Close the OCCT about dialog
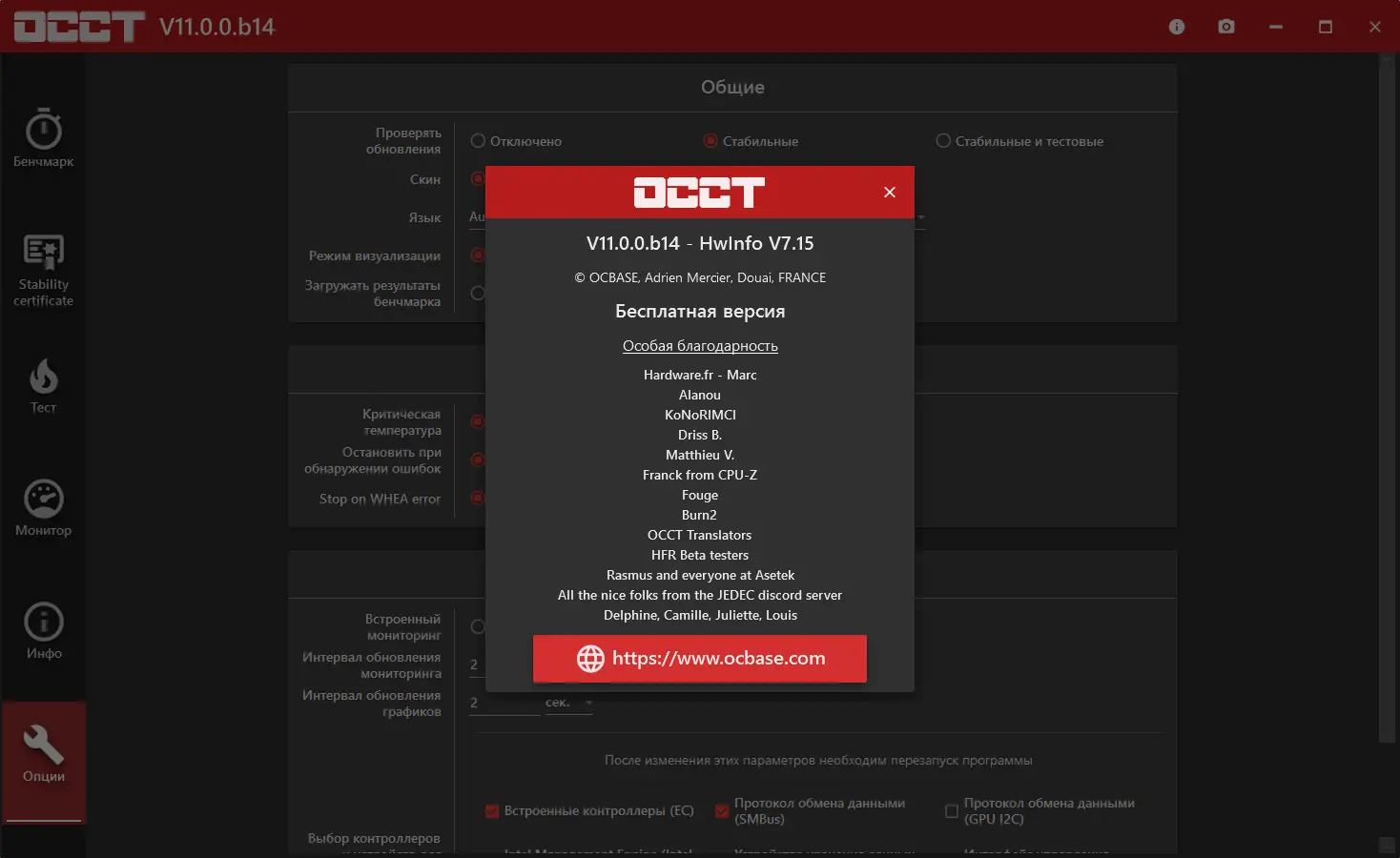Image resolution: width=1400 pixels, height=858 pixels. click(x=890, y=193)
